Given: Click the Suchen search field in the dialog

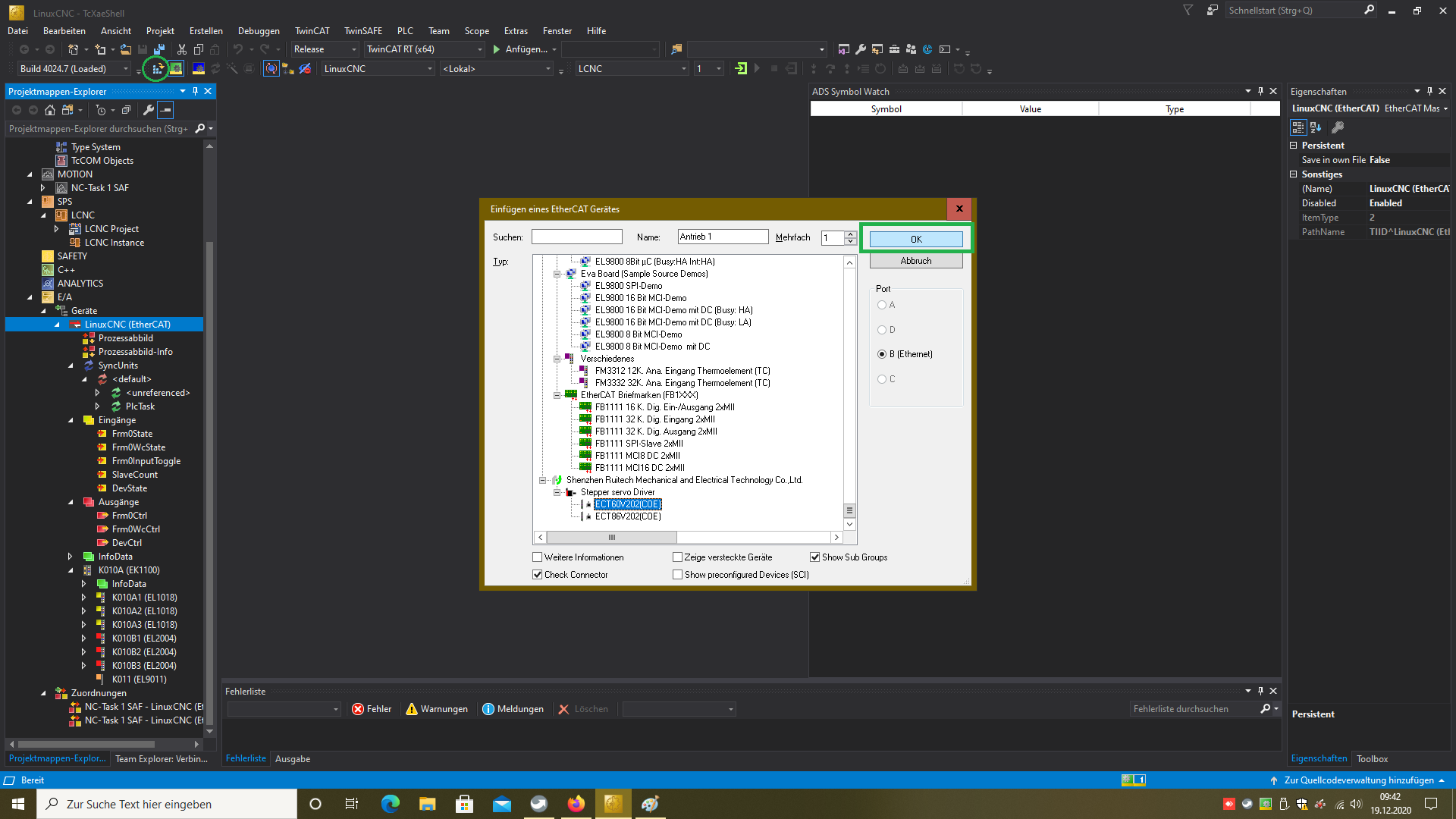Looking at the screenshot, I should click(x=576, y=237).
